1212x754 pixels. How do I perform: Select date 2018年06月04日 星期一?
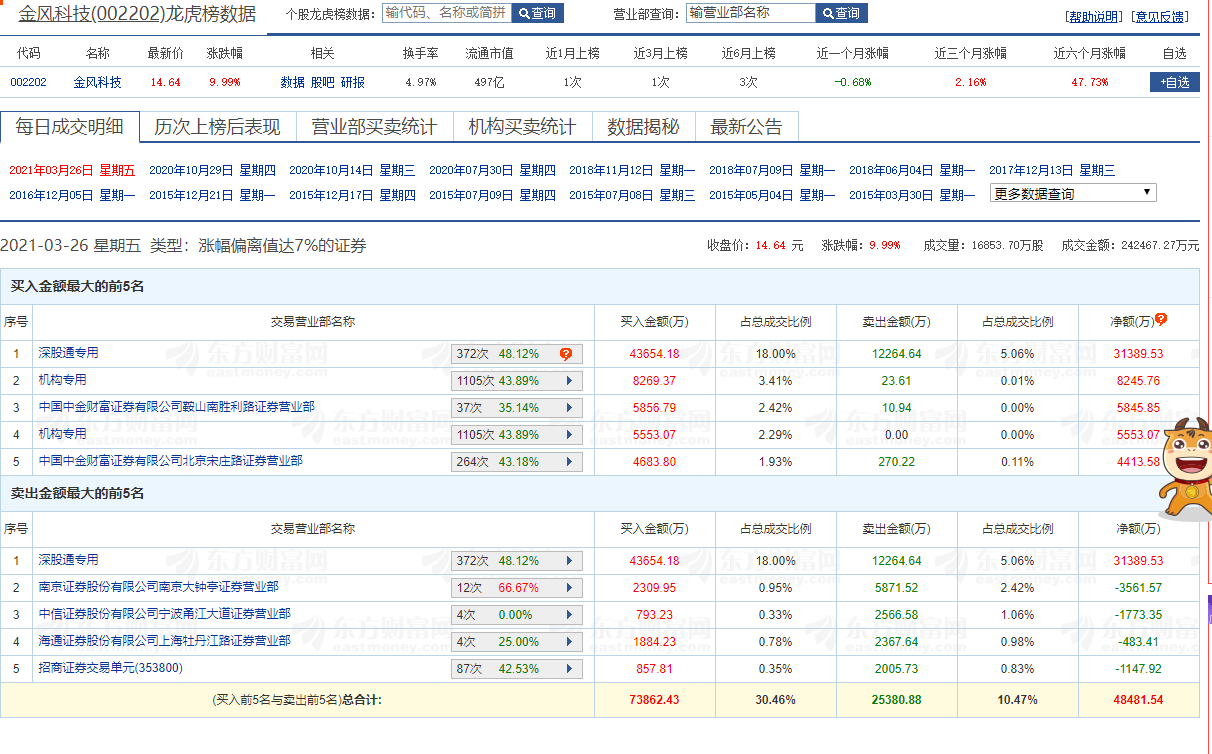point(912,170)
